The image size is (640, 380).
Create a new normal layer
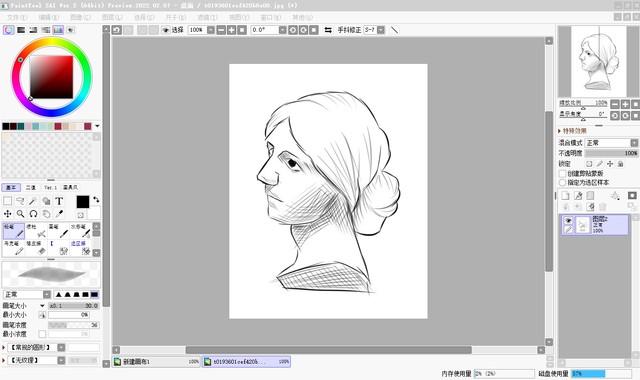(x=565, y=196)
